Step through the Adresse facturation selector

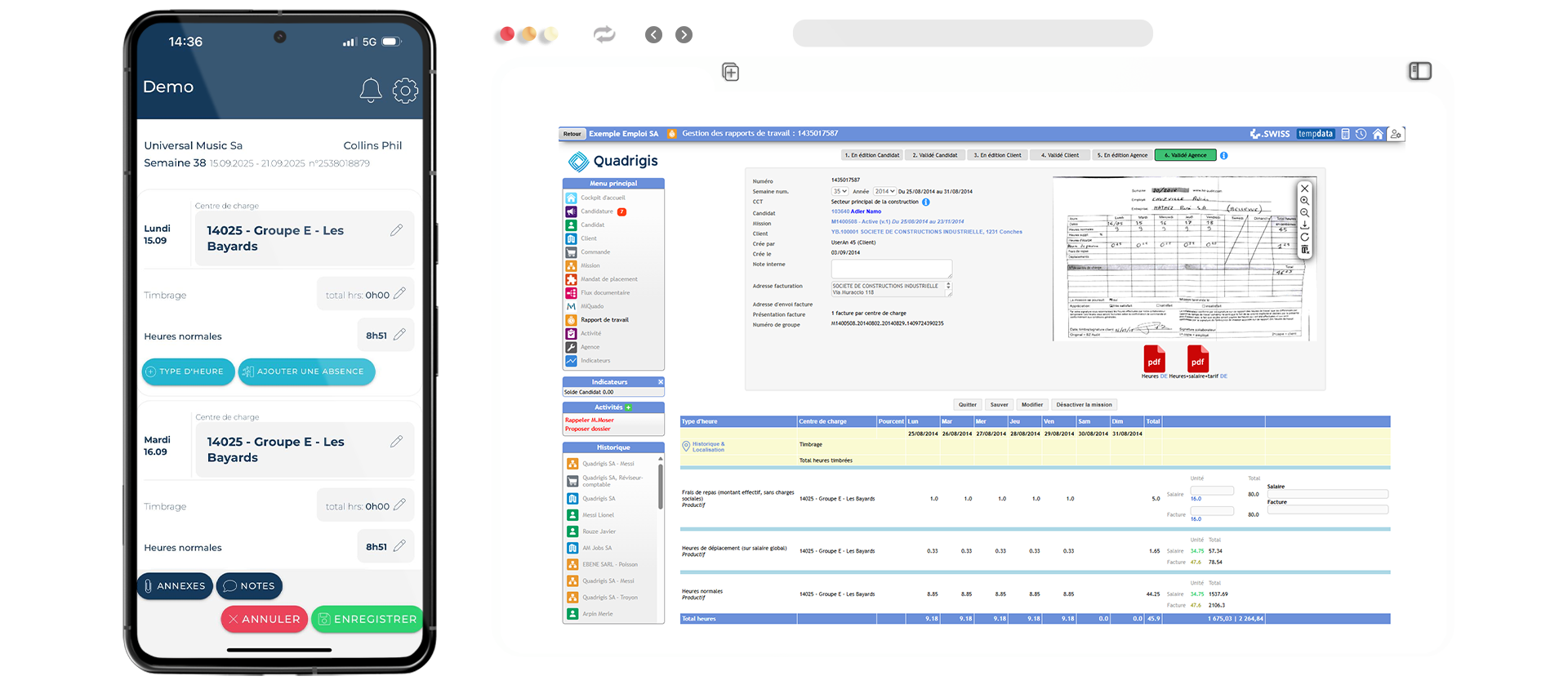[x=948, y=287]
